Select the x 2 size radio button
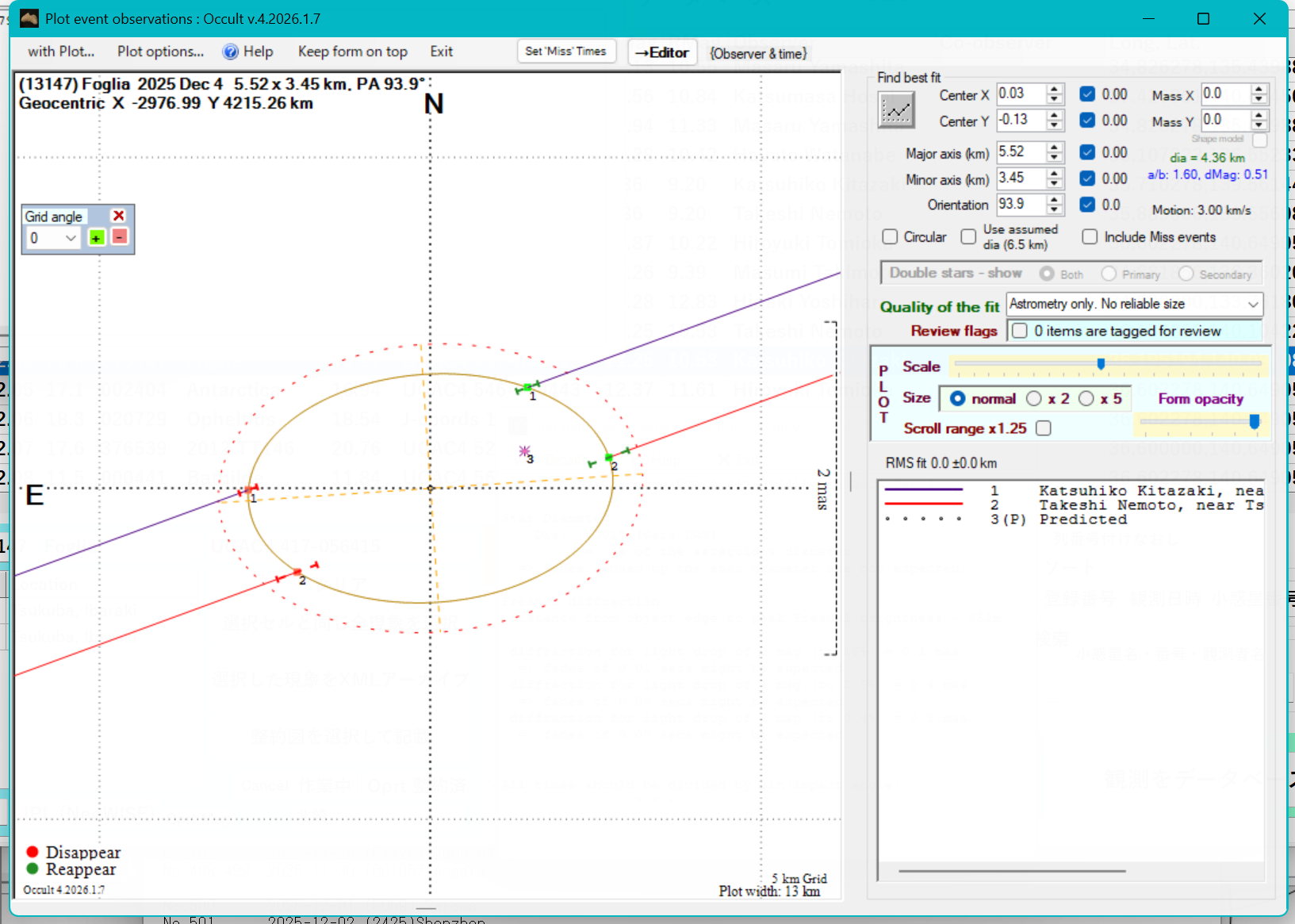 tap(1034, 399)
